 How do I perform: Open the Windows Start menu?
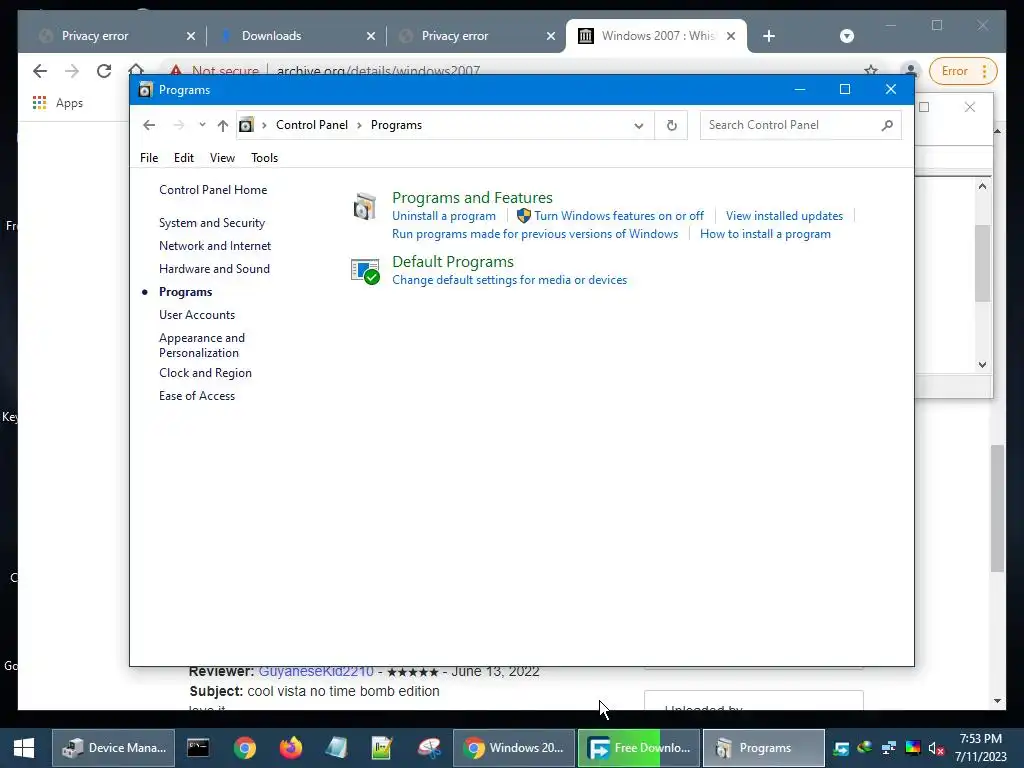(24, 748)
